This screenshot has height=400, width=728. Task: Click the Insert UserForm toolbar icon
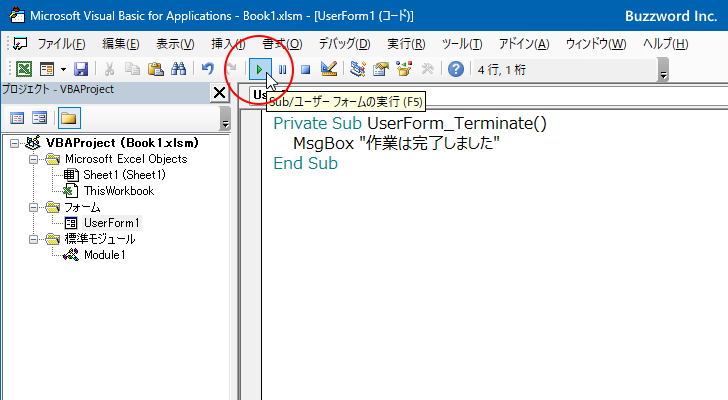click(x=47, y=70)
